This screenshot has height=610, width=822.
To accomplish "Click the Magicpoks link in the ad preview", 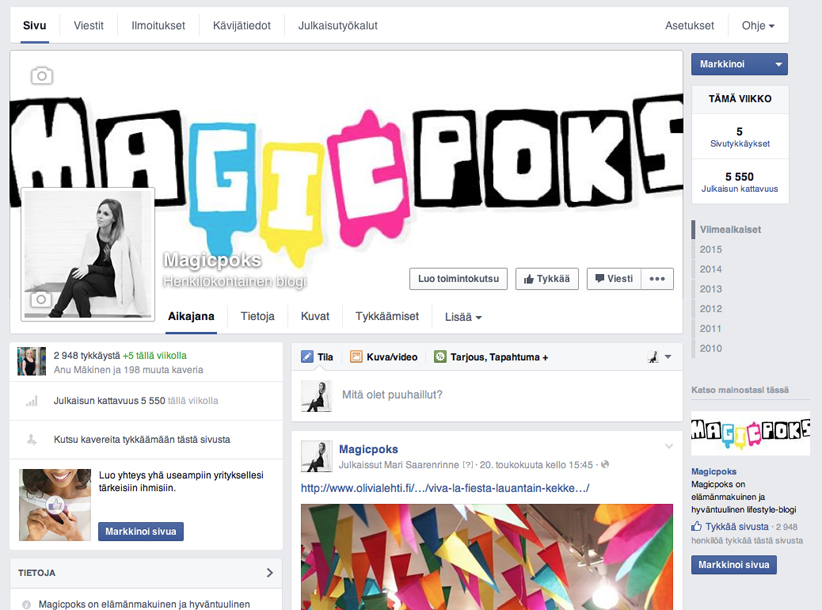I will tap(713, 471).
